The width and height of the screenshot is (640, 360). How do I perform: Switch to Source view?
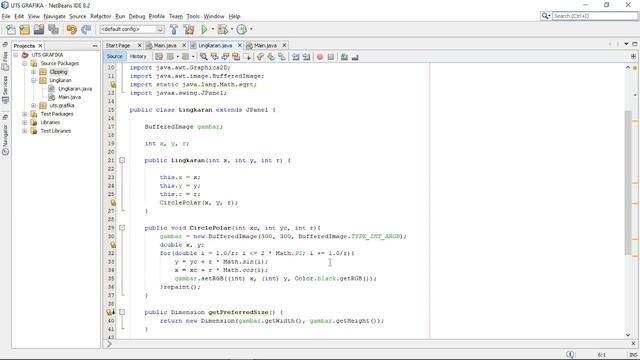[x=114, y=56]
